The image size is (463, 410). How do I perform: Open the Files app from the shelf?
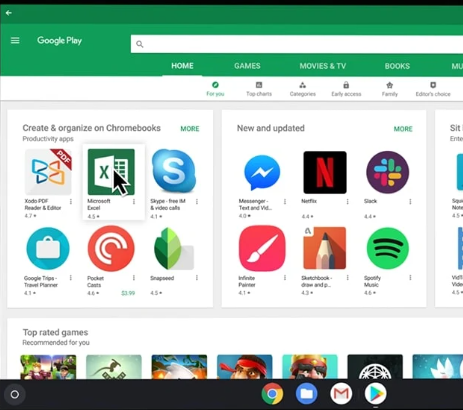pyautogui.click(x=307, y=394)
